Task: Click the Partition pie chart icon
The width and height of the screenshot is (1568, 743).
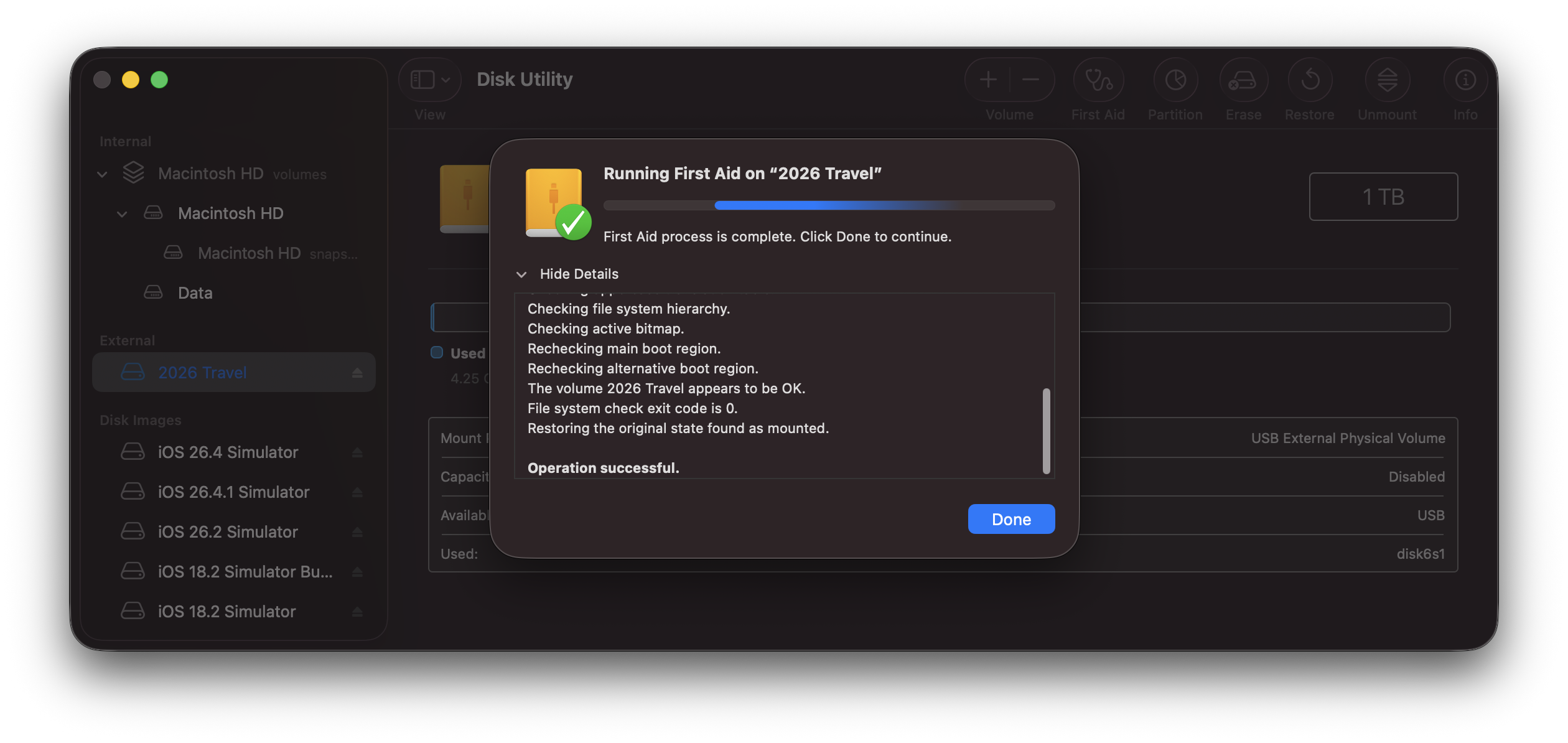Action: tap(1175, 80)
